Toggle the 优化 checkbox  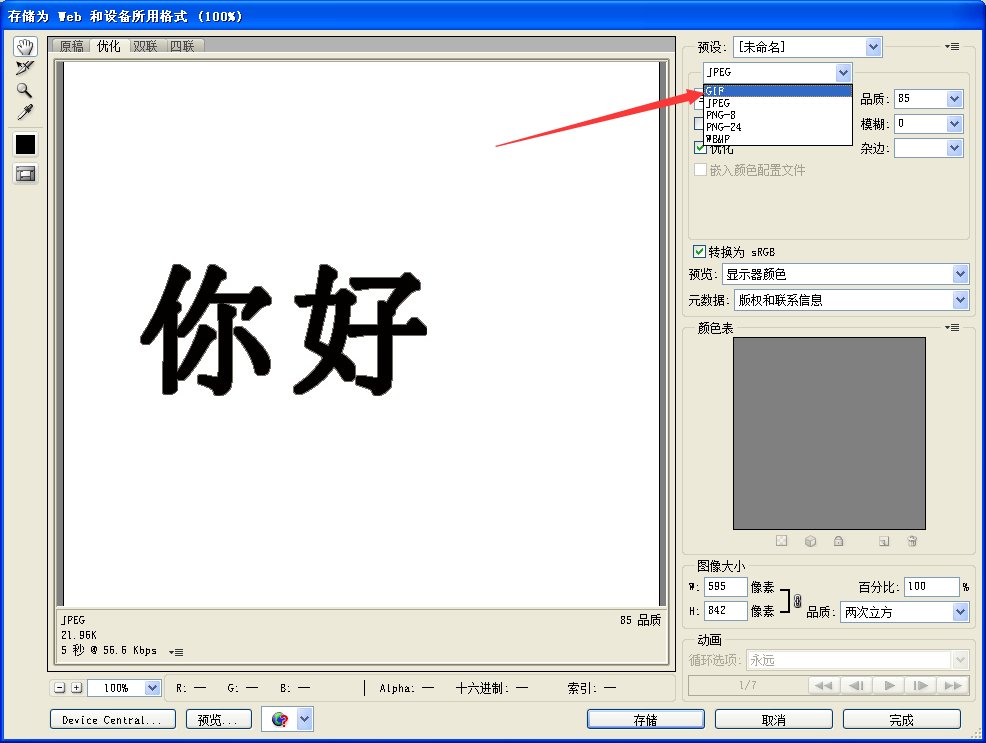(701, 148)
